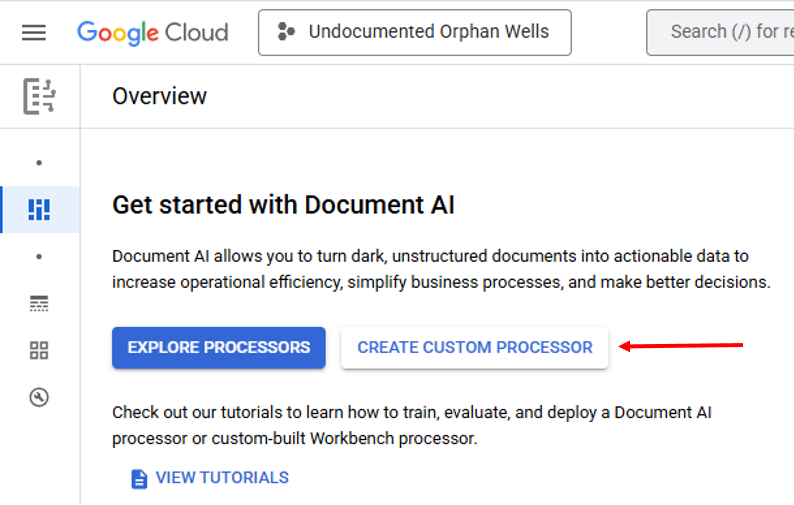Open the Undocumented Orphan Wells project selector
This screenshot has width=794, height=505.
tap(415, 32)
